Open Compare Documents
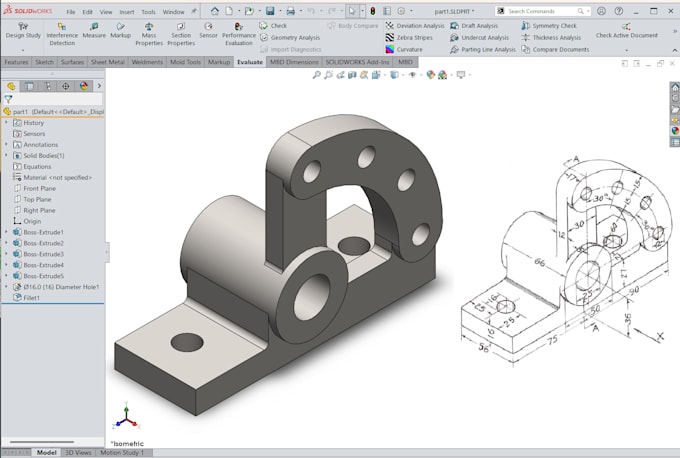The height and width of the screenshot is (458, 680). pos(556,49)
